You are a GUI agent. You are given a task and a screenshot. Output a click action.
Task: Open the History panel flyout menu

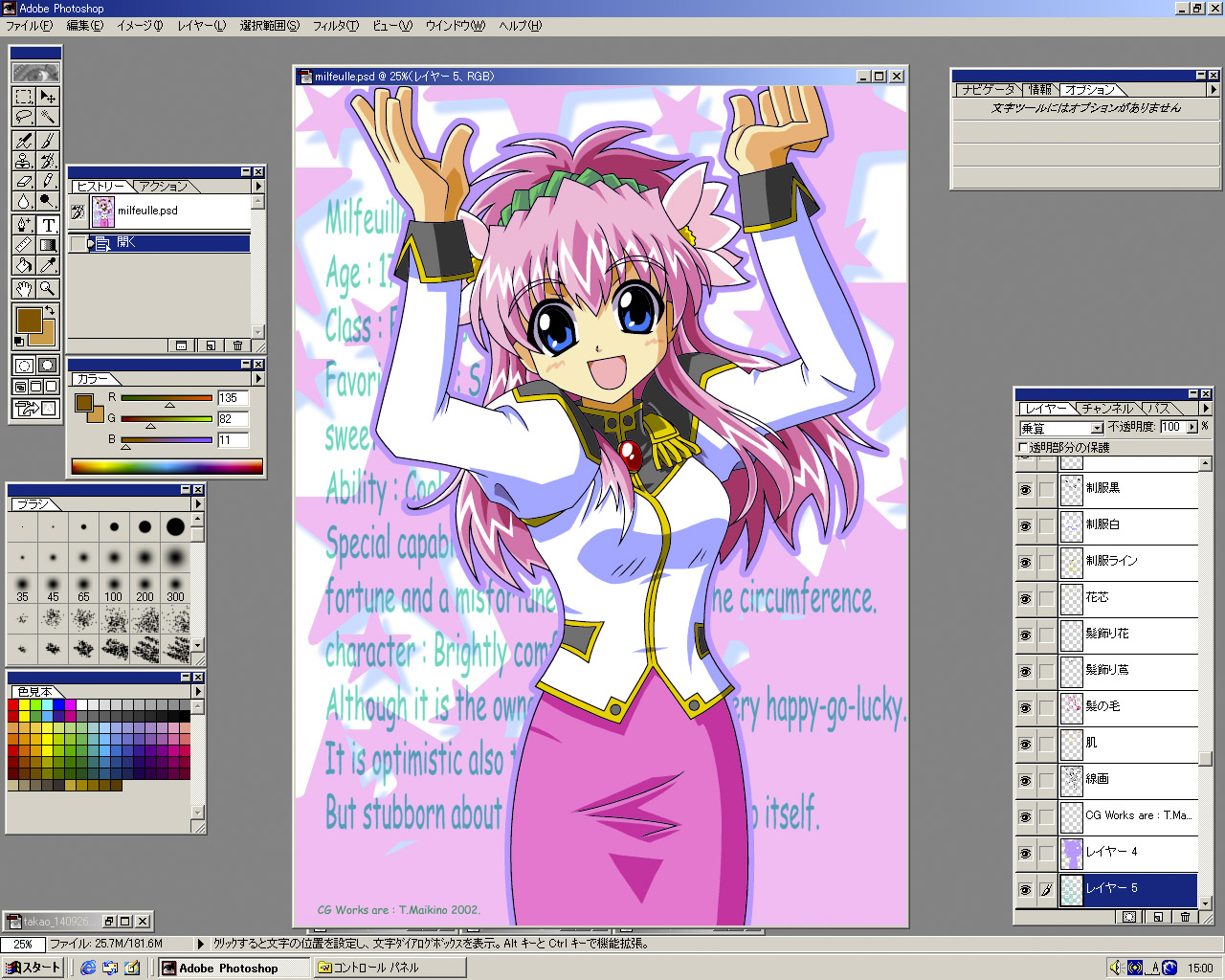[x=257, y=186]
